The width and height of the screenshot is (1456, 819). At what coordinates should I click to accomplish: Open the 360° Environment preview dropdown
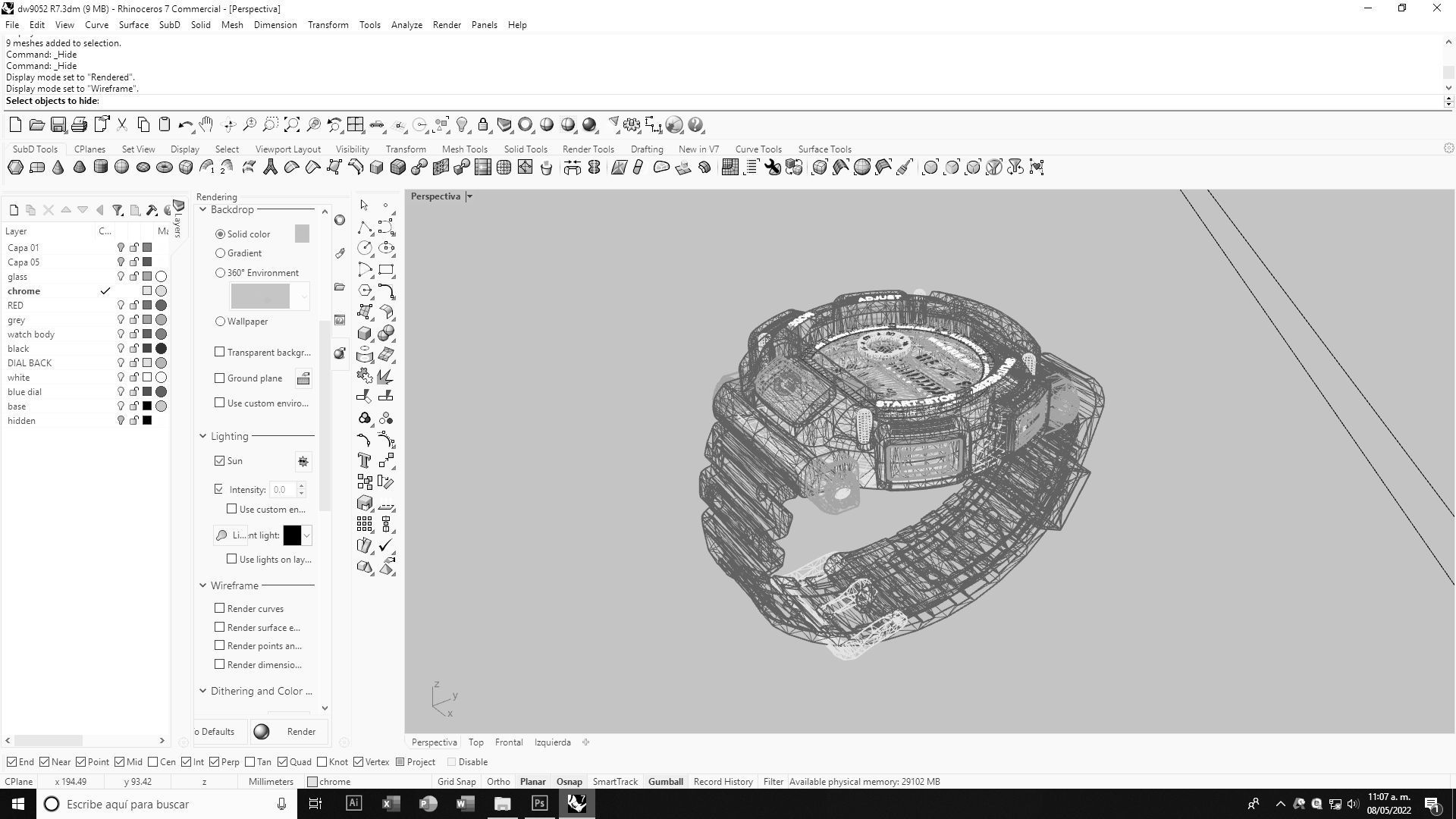coord(304,297)
